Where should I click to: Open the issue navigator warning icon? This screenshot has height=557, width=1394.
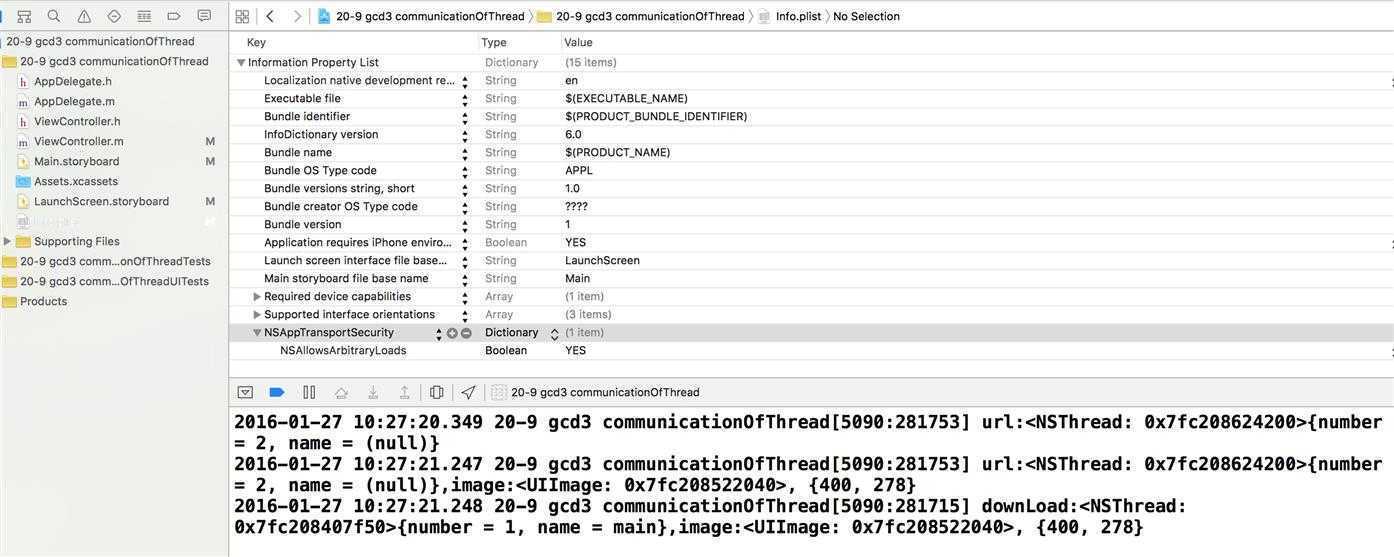click(x=84, y=16)
